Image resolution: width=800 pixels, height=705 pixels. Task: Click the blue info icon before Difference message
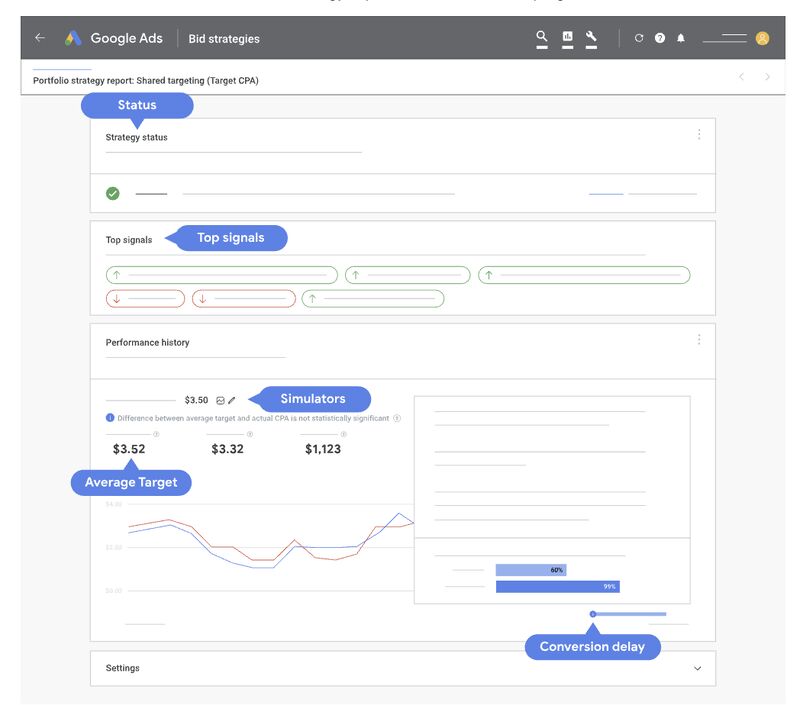pyautogui.click(x=110, y=418)
